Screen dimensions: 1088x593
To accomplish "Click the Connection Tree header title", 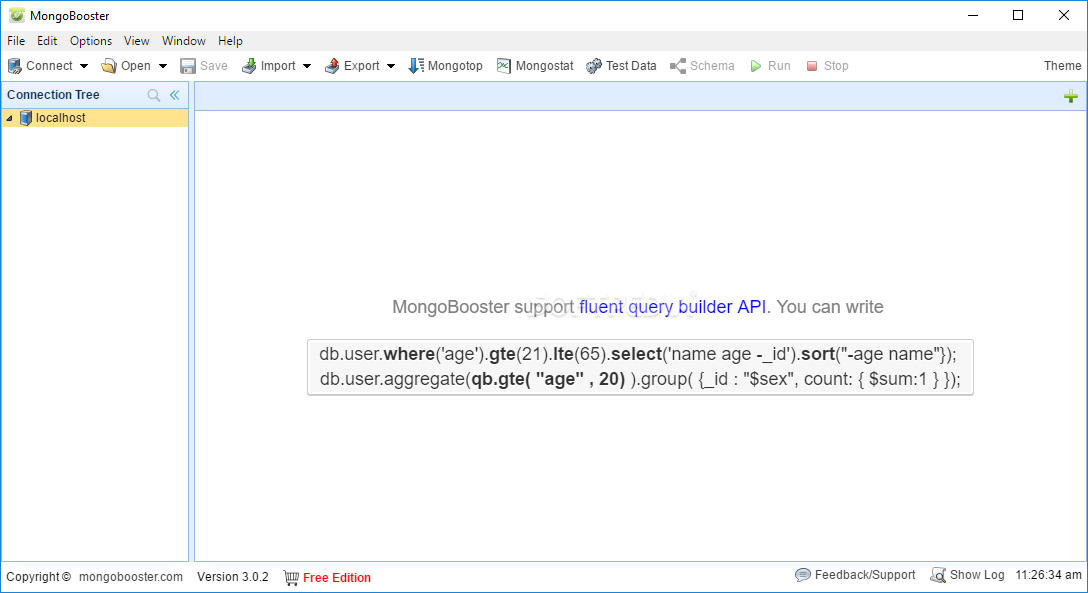I will point(53,95).
